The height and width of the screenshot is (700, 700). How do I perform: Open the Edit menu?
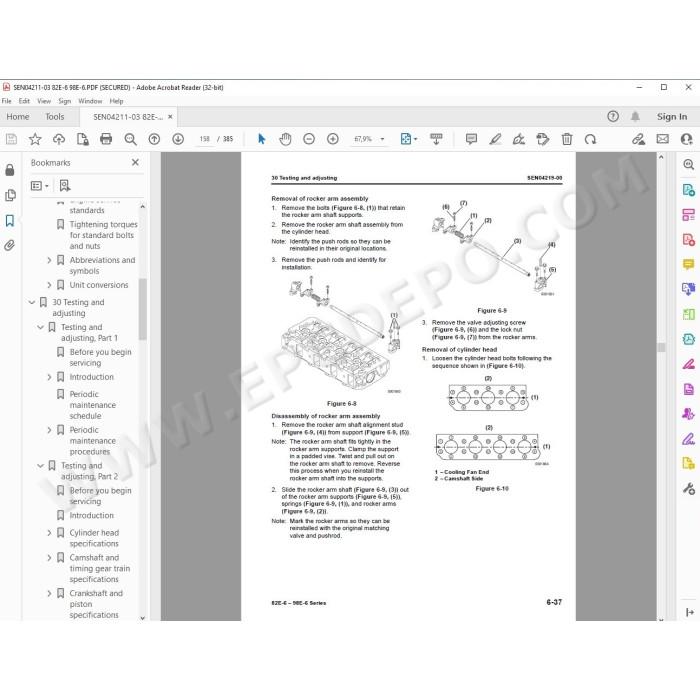point(24,101)
